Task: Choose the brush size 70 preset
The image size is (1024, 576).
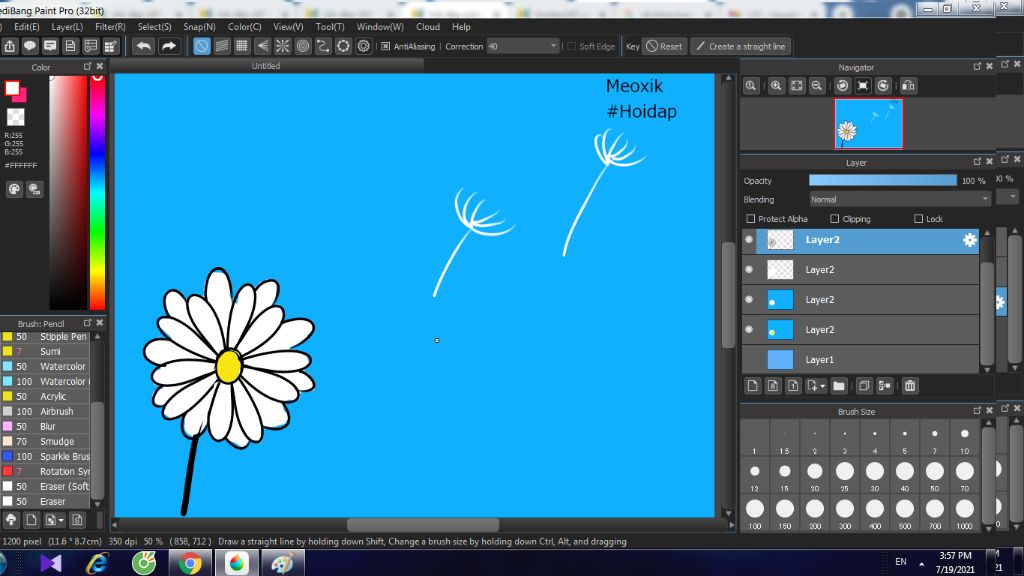Action: point(965,475)
